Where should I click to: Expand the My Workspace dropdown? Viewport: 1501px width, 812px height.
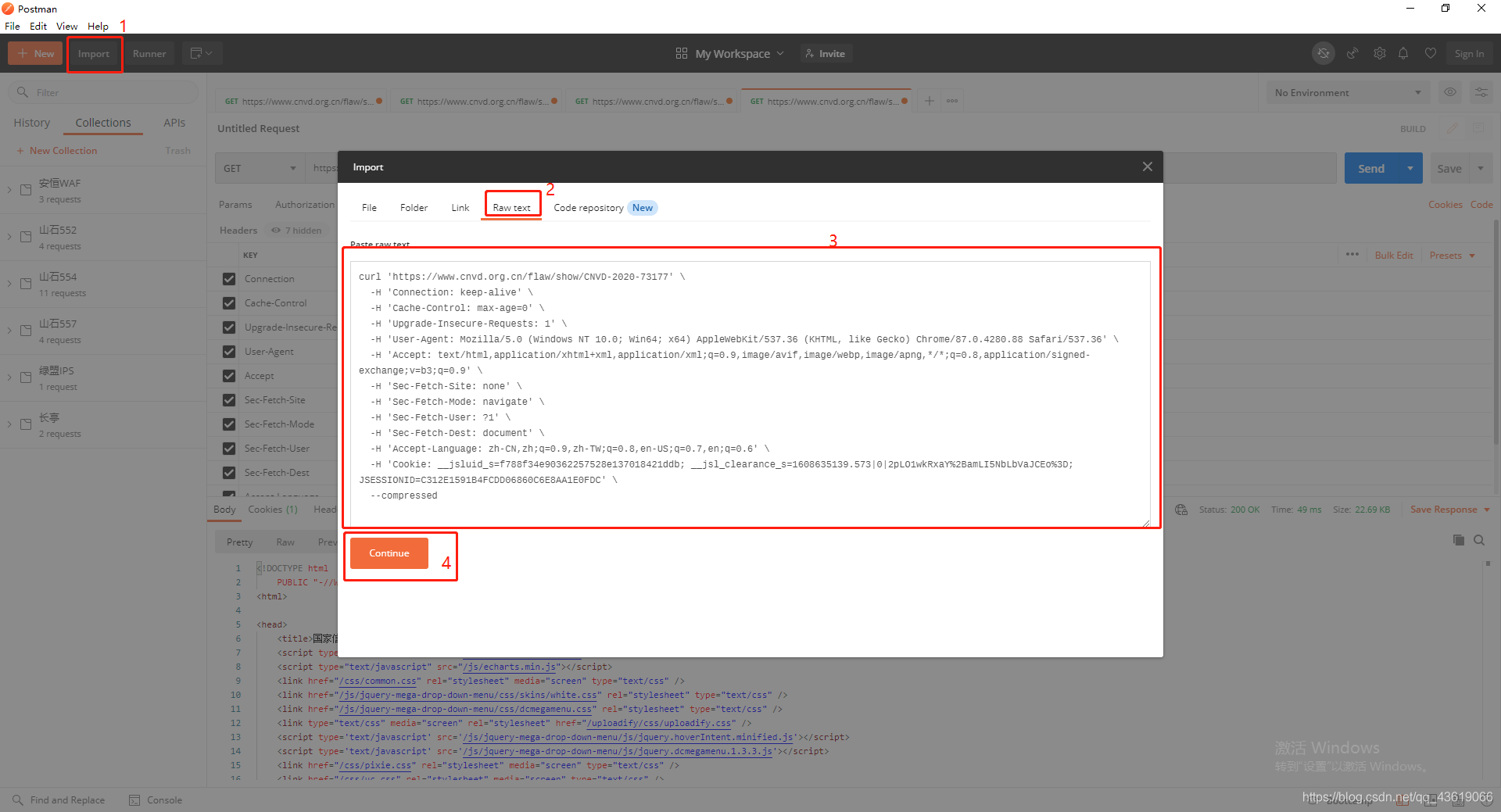pyautogui.click(x=730, y=53)
